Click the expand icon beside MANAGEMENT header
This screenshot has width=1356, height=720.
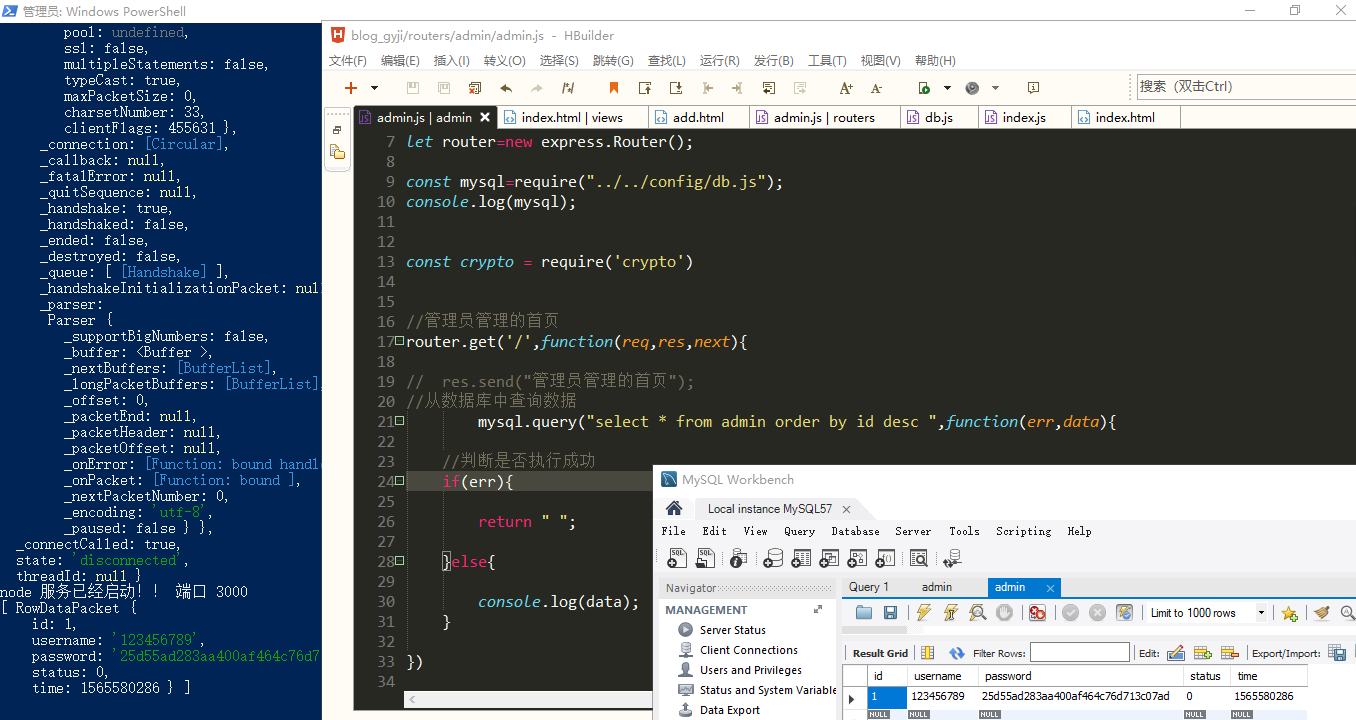(818, 609)
